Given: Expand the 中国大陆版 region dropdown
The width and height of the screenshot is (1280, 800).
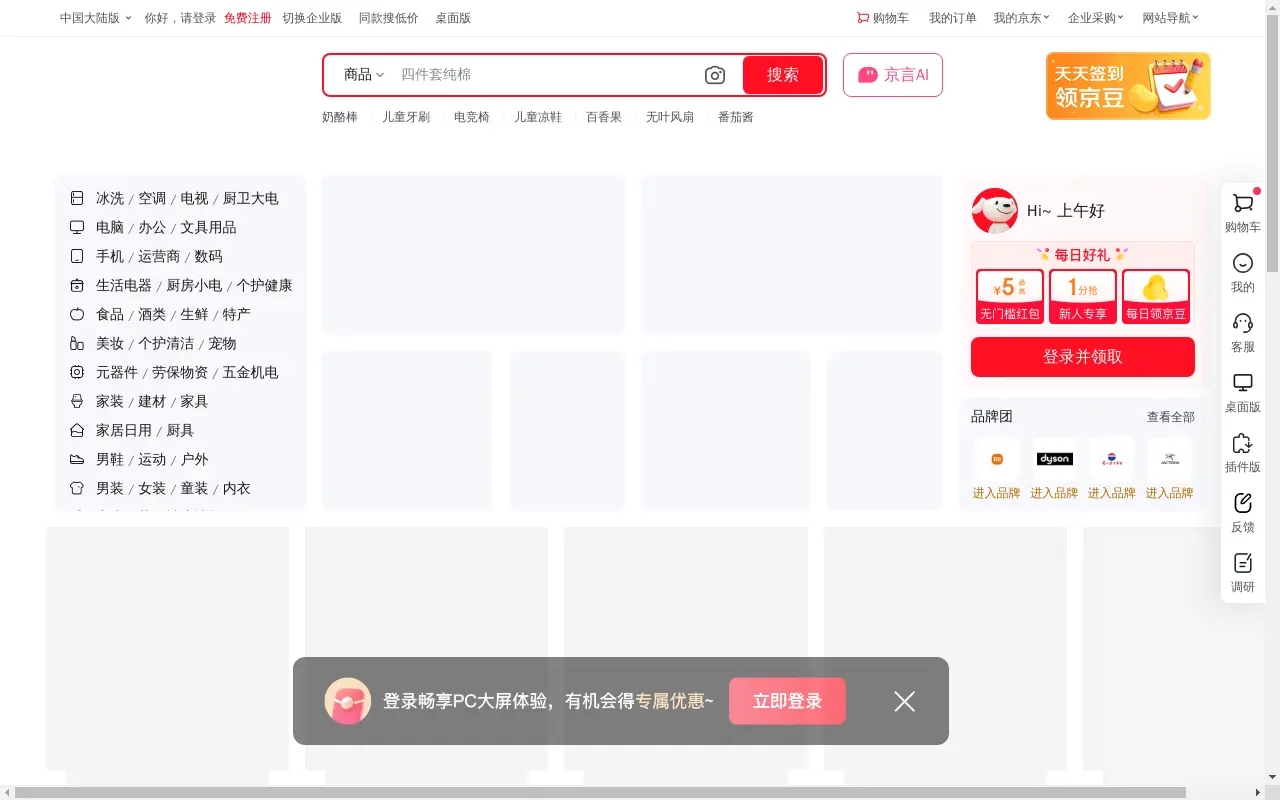Looking at the screenshot, I should click(95, 18).
